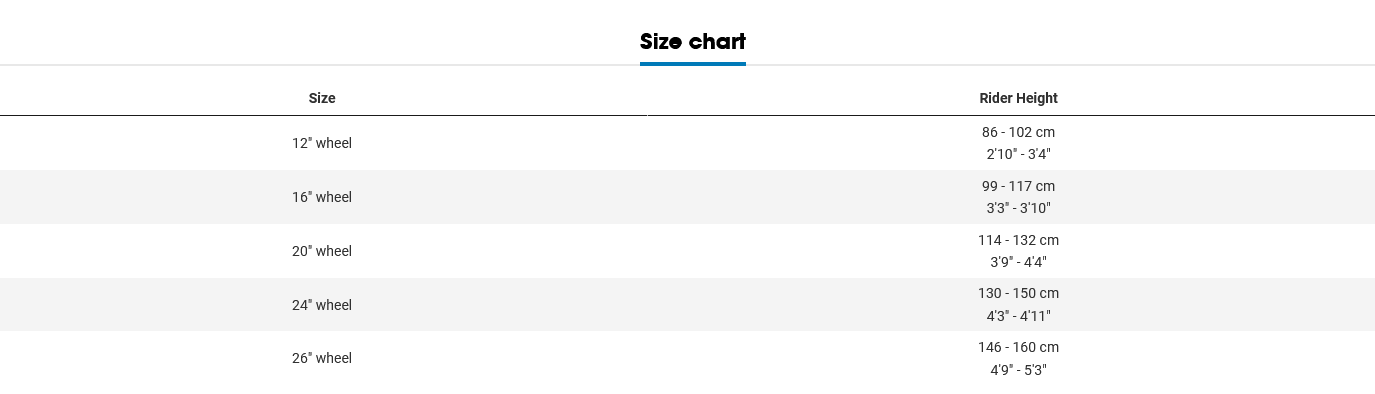Click the 4'3" - 4'11" height value
Screen dimensions: 1375x394
click(x=1018, y=316)
